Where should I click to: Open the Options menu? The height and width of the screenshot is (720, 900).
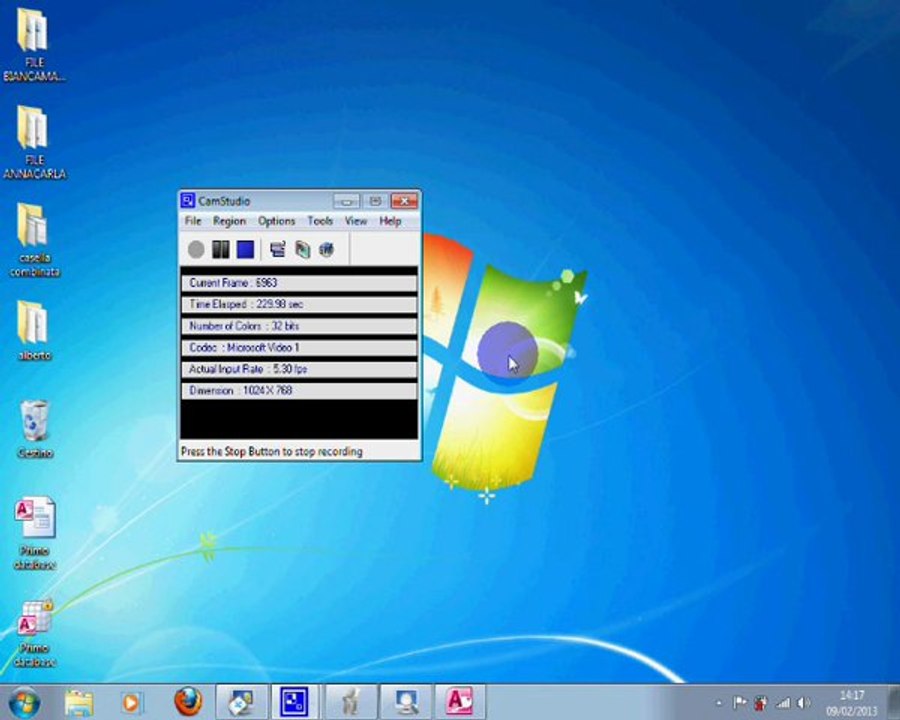(276, 221)
